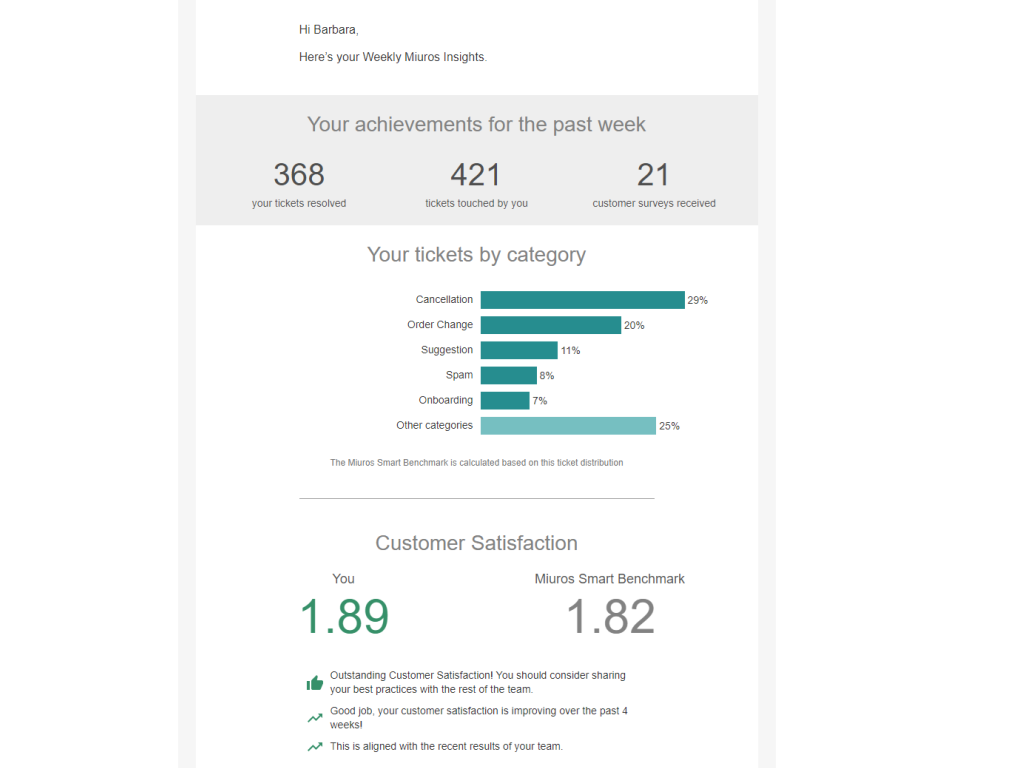1024x768 pixels.
Task: Select the Onboarding bar in the chart
Action: (x=504, y=401)
